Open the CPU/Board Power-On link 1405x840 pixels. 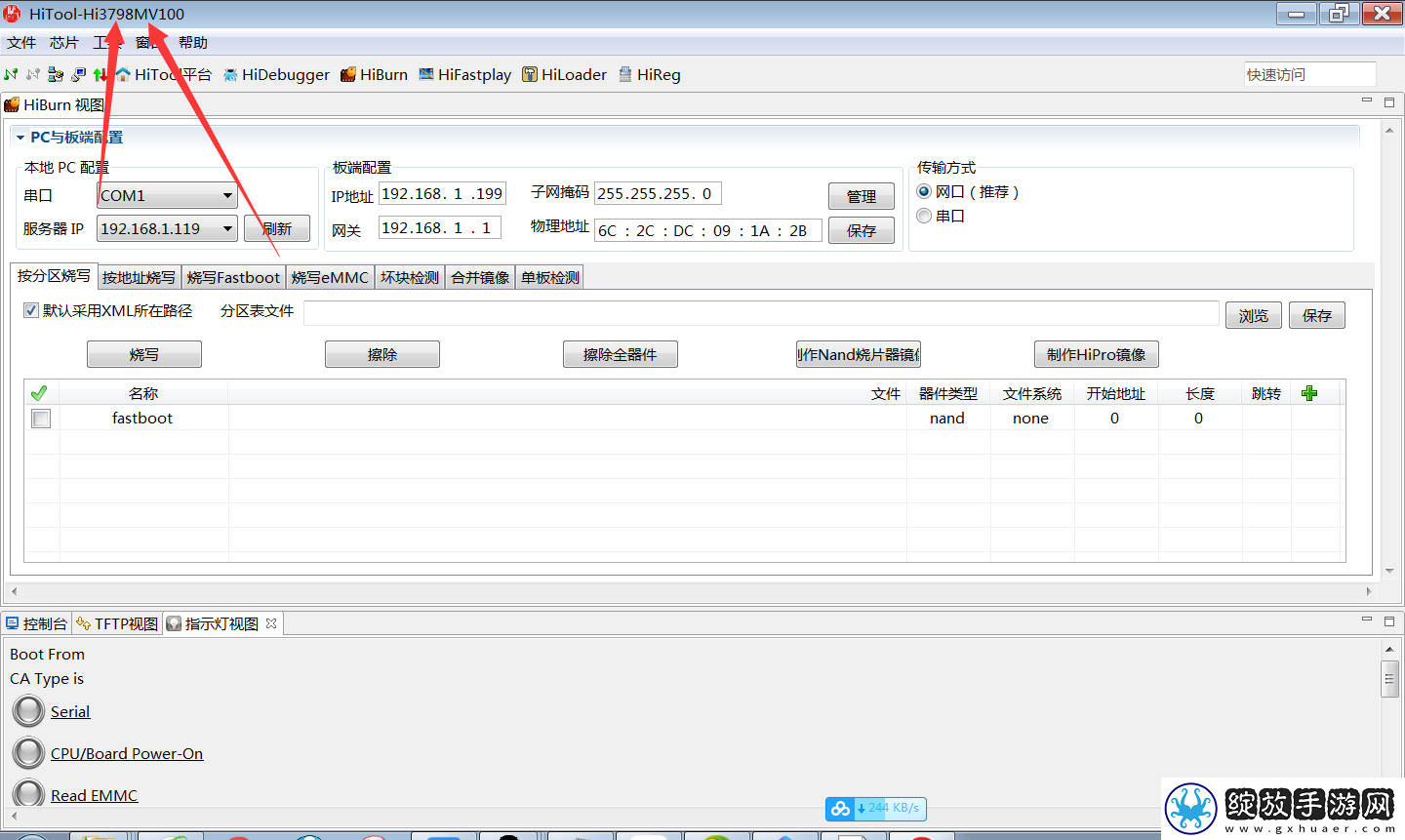point(127,753)
